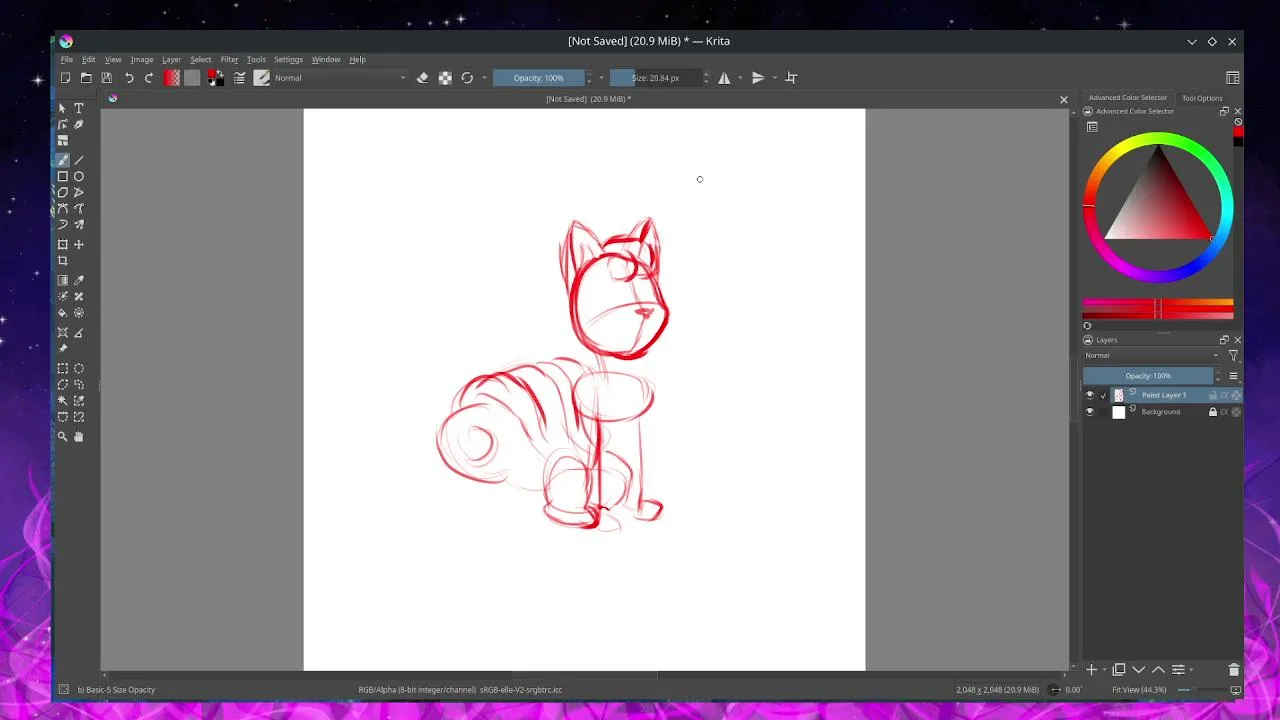The image size is (1280, 720).
Task: Select the Pan hand tool
Action: [79, 436]
